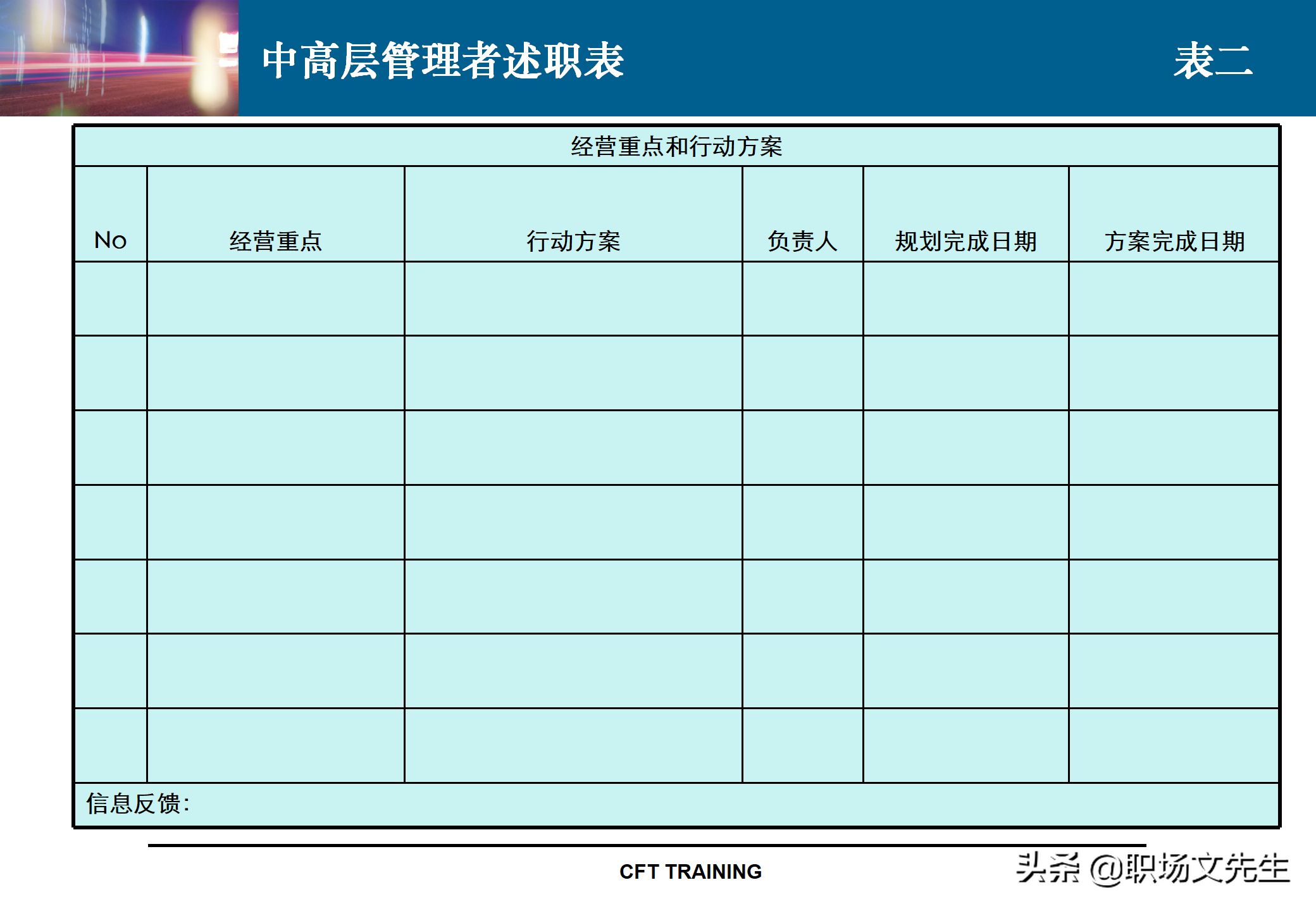This screenshot has height=911, width=1316.
Task: Click first empty cell under 负责人
Action: pyautogui.click(x=802, y=299)
